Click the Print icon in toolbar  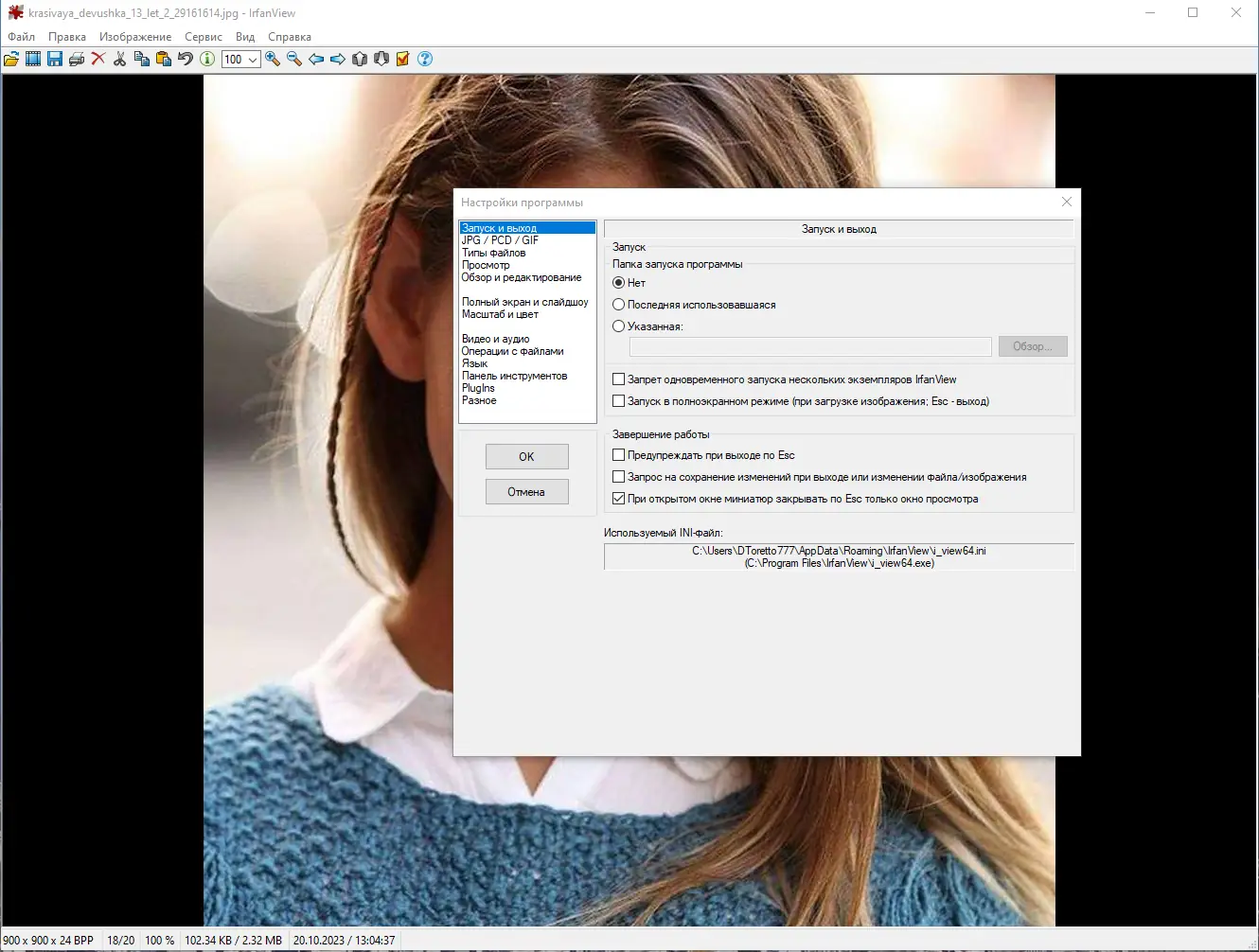[77, 59]
